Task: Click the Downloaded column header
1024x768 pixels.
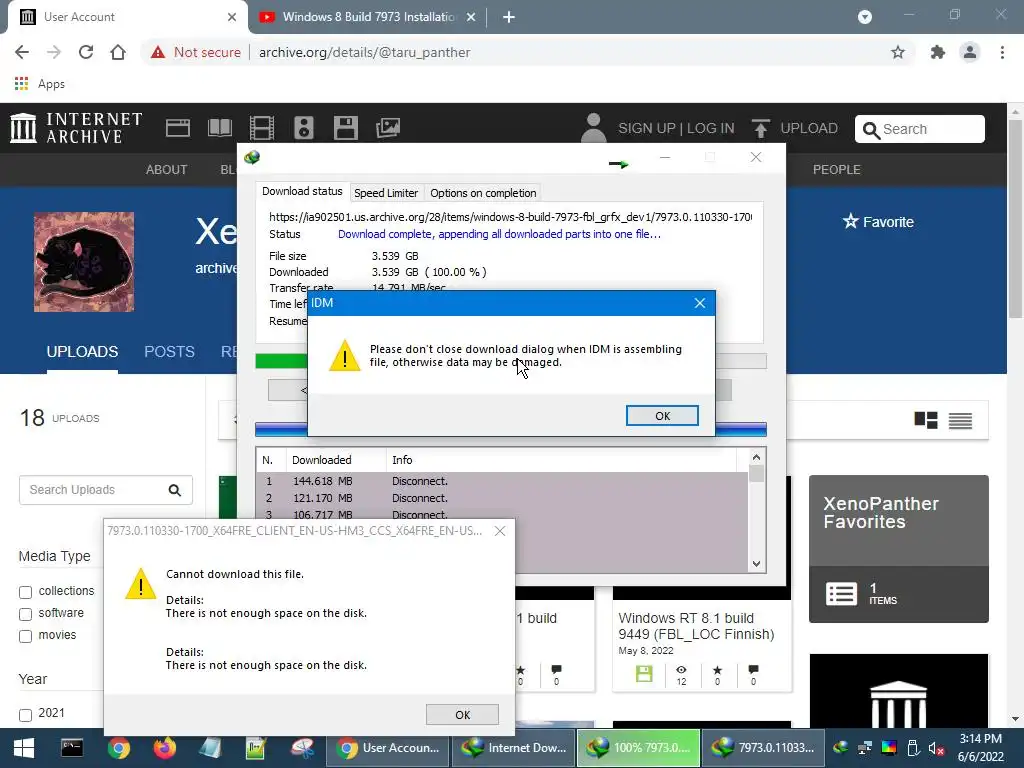Action: 336,460
